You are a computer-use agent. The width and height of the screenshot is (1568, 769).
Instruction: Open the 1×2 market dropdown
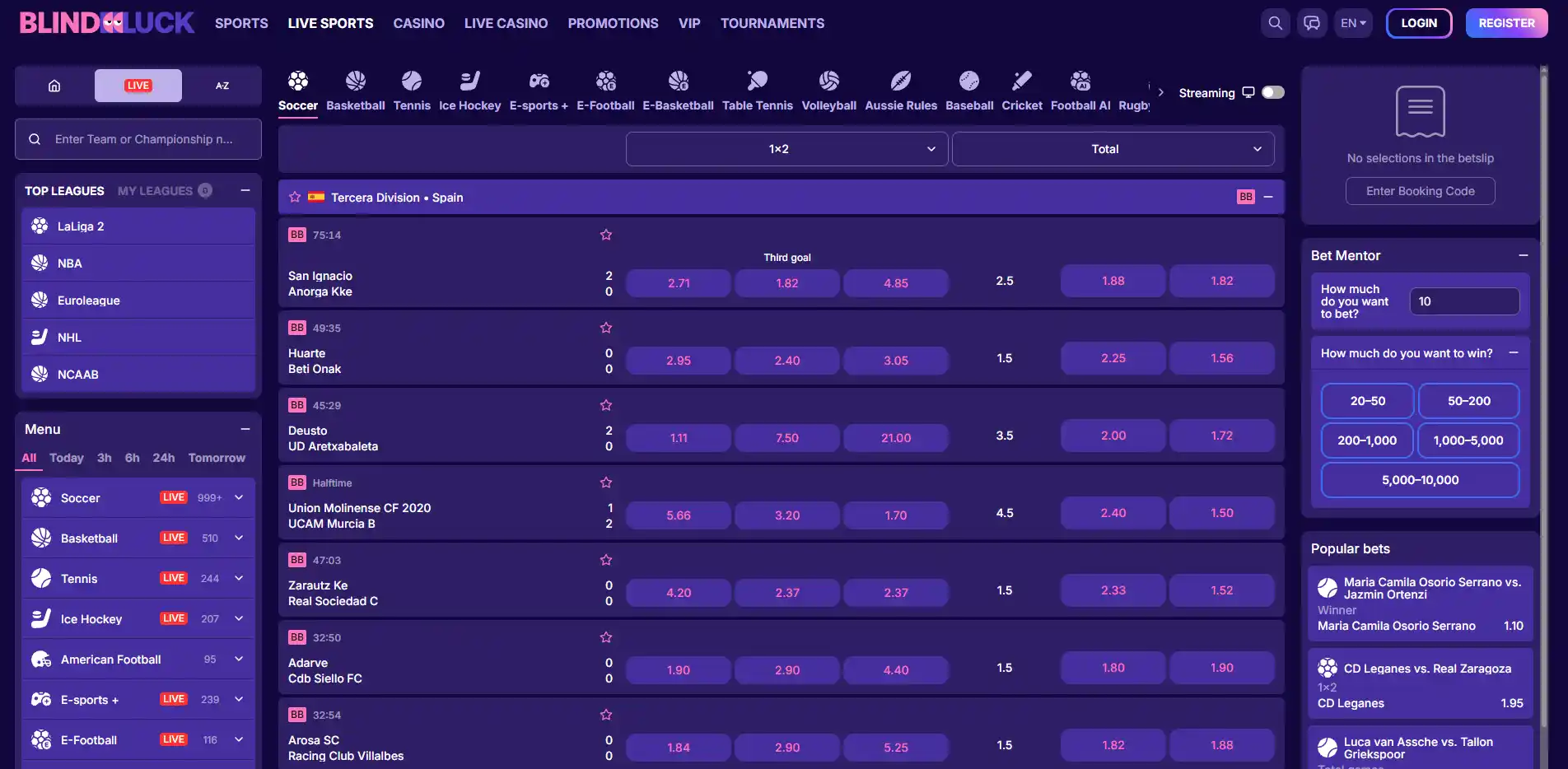(786, 149)
